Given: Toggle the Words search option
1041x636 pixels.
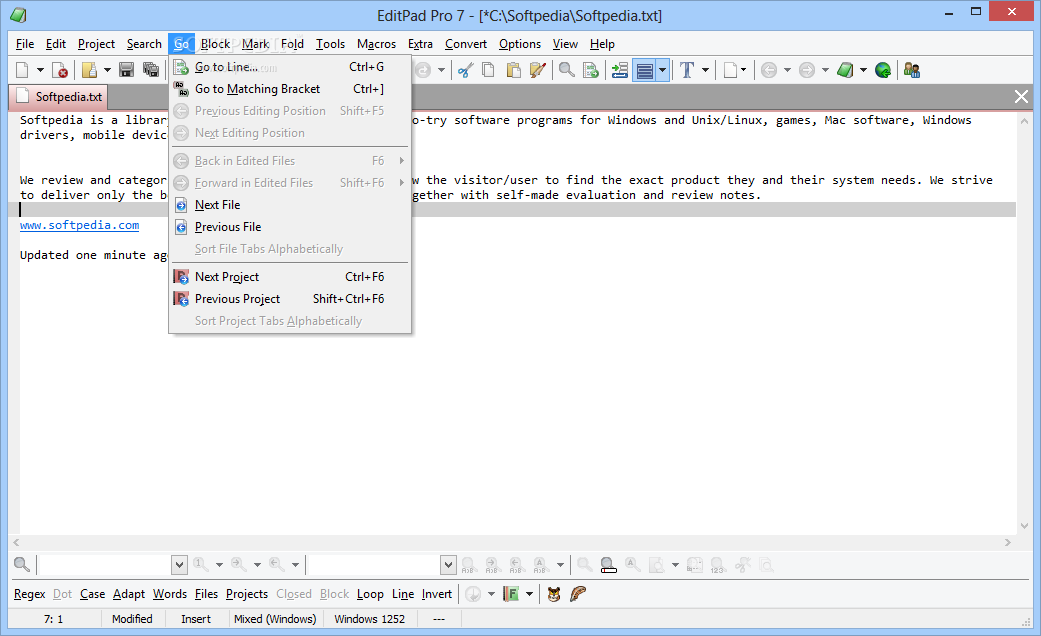Looking at the screenshot, I should tap(170, 594).
